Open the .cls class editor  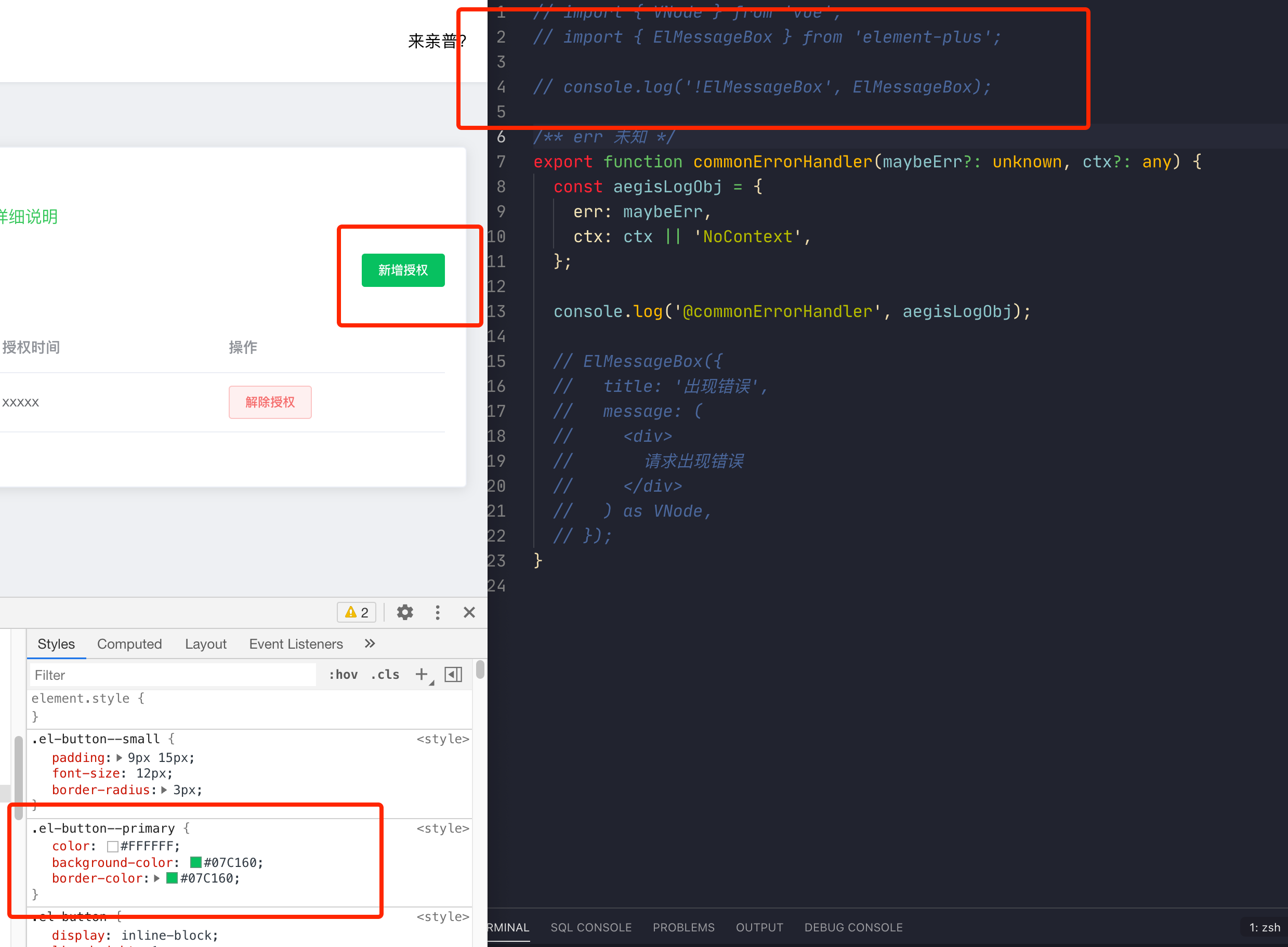point(385,674)
